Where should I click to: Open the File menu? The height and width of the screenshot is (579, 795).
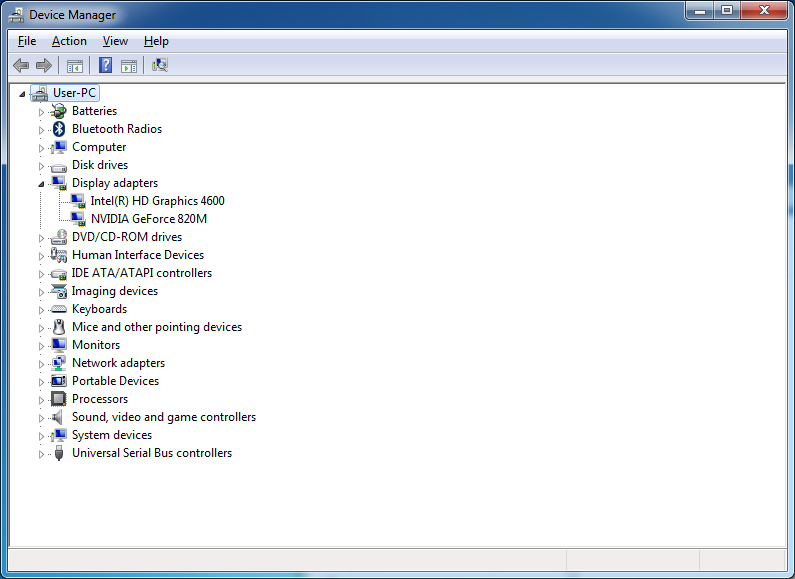pyautogui.click(x=27, y=41)
